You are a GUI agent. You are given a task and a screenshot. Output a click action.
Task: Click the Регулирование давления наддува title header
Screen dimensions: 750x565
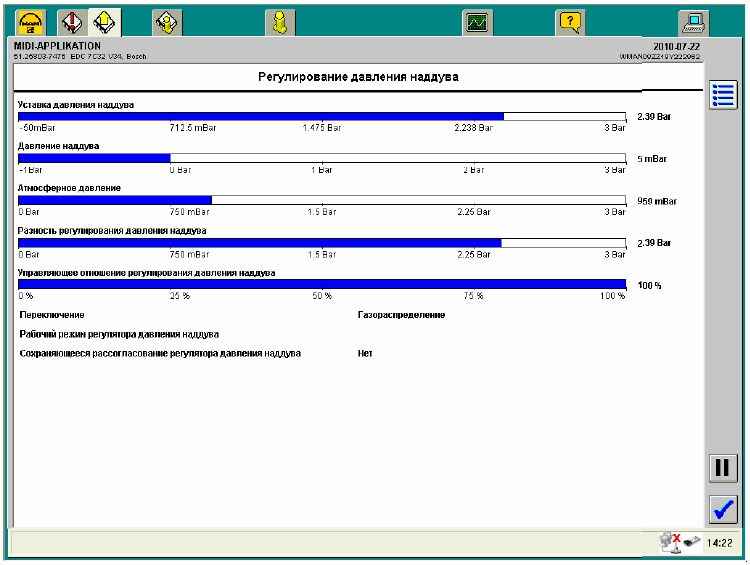coord(358,77)
